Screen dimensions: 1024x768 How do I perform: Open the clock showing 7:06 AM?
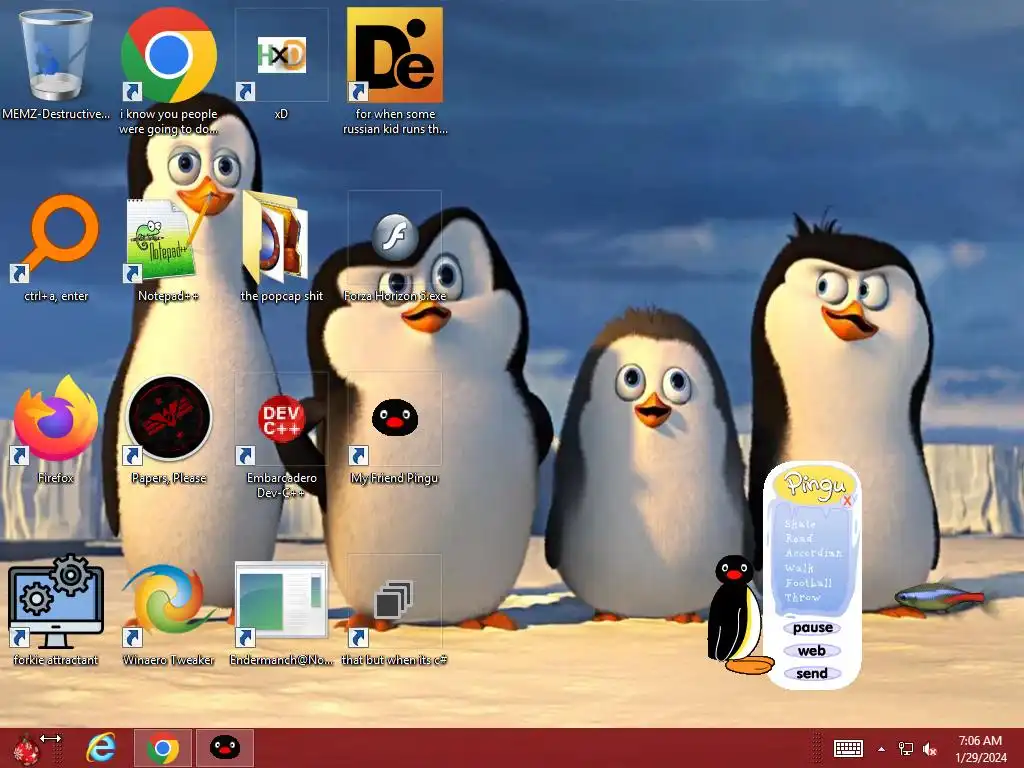pyautogui.click(x=981, y=749)
